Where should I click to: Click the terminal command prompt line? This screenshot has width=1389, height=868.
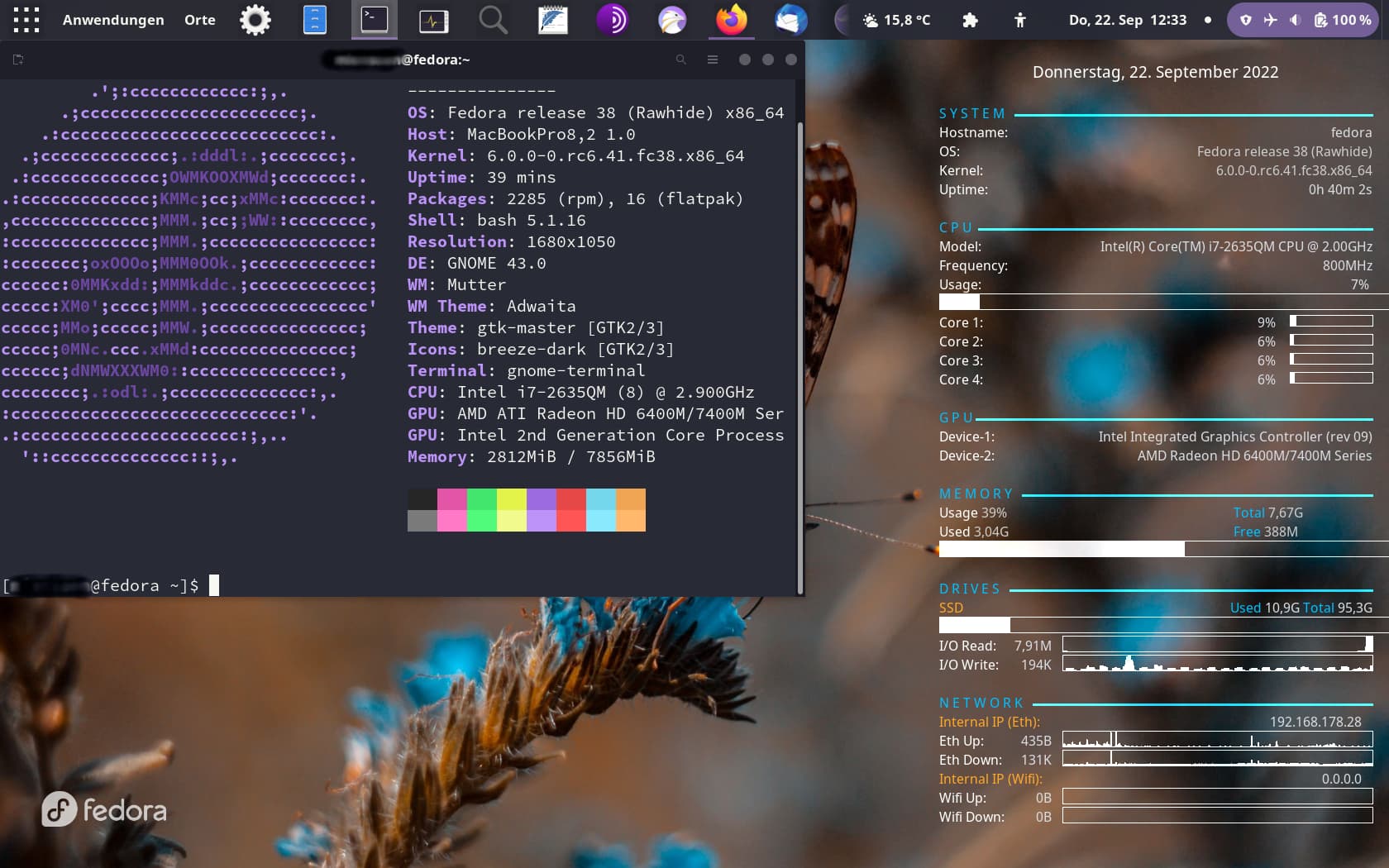pos(111,585)
